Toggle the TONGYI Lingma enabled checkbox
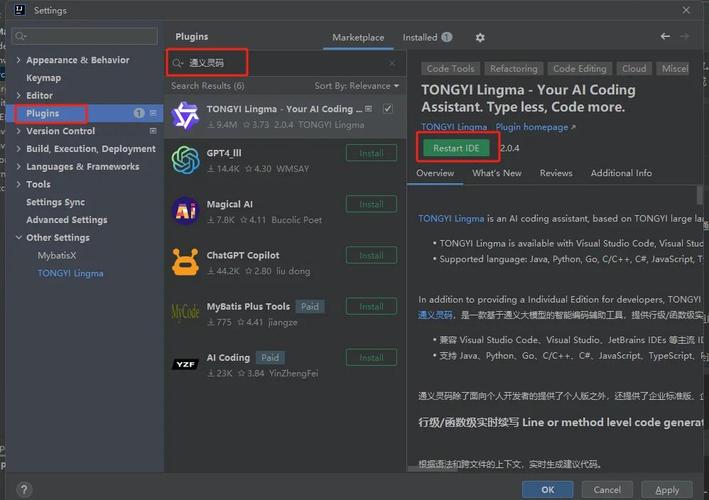Viewport: 709px width, 500px height. [388, 109]
